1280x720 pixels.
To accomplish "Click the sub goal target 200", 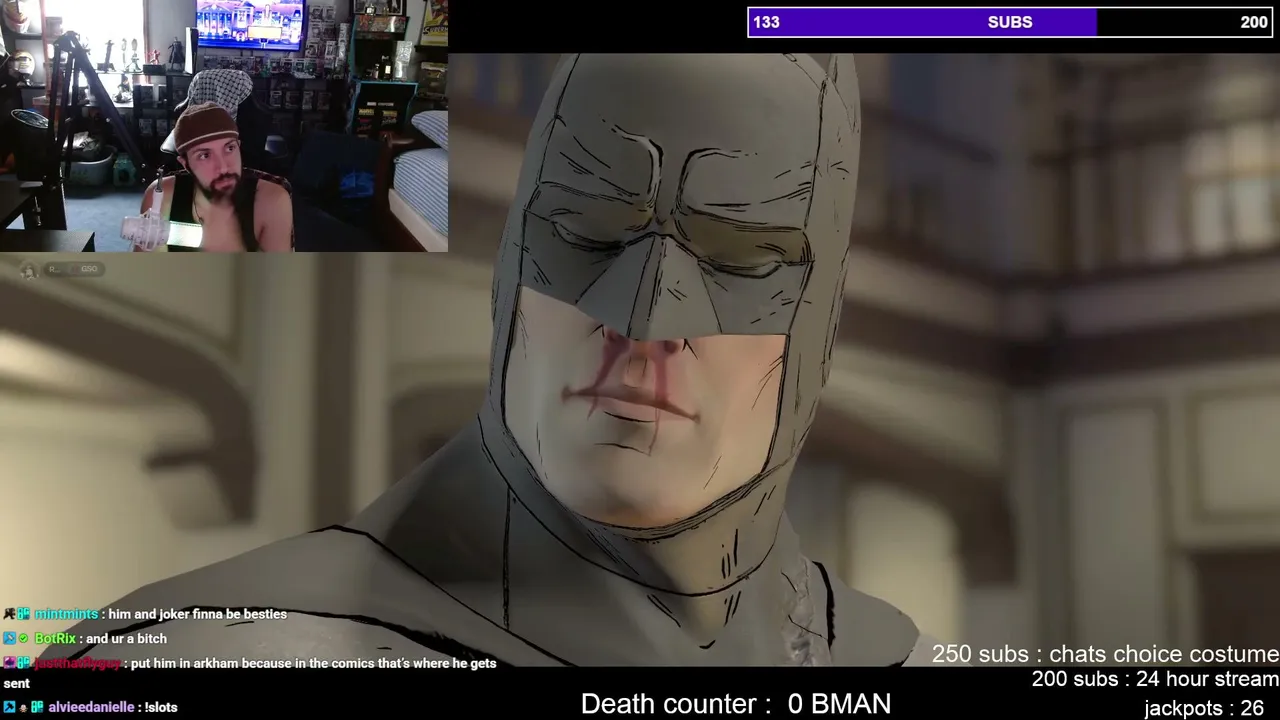I will tap(1254, 22).
